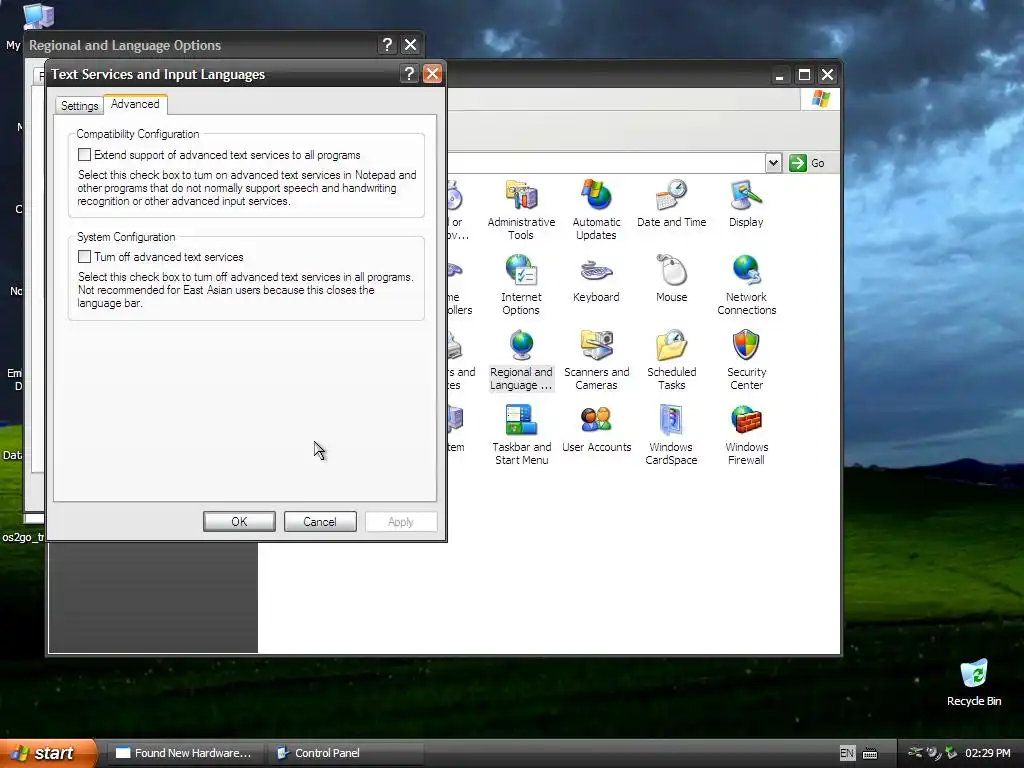Close the Text Services and Input Languages dialog

tap(432, 74)
